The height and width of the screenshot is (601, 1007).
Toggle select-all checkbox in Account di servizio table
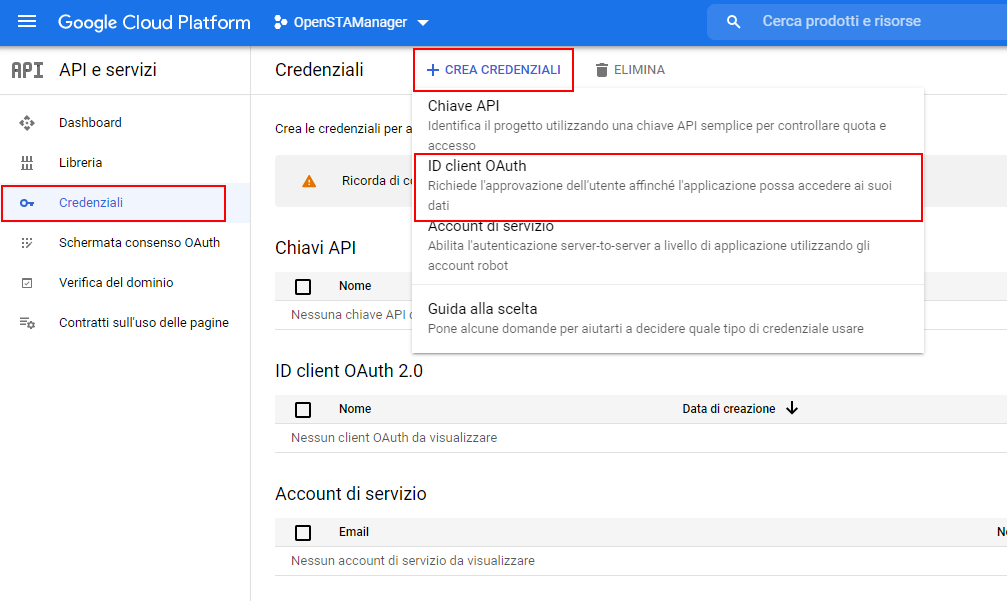coord(303,532)
